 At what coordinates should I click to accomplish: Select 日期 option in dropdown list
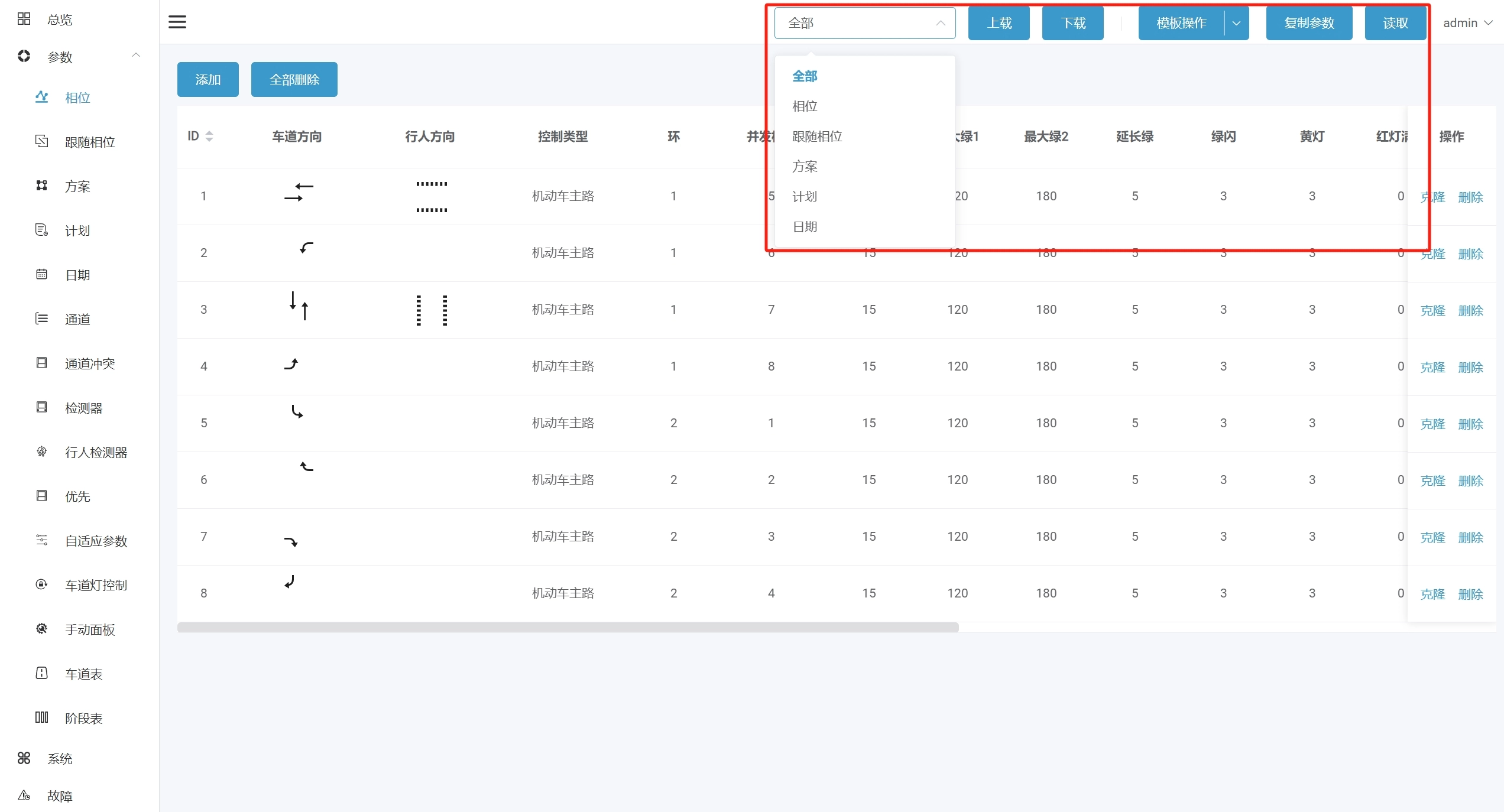click(x=805, y=227)
